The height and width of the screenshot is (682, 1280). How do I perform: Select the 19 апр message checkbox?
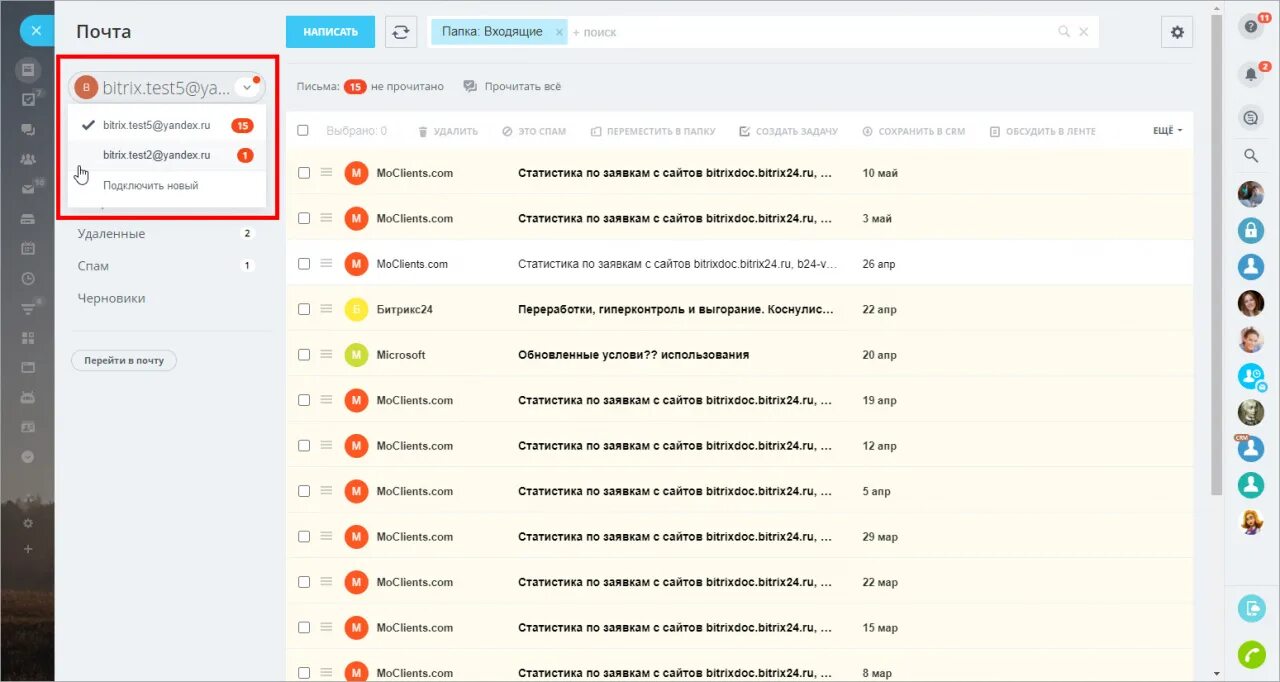point(304,400)
